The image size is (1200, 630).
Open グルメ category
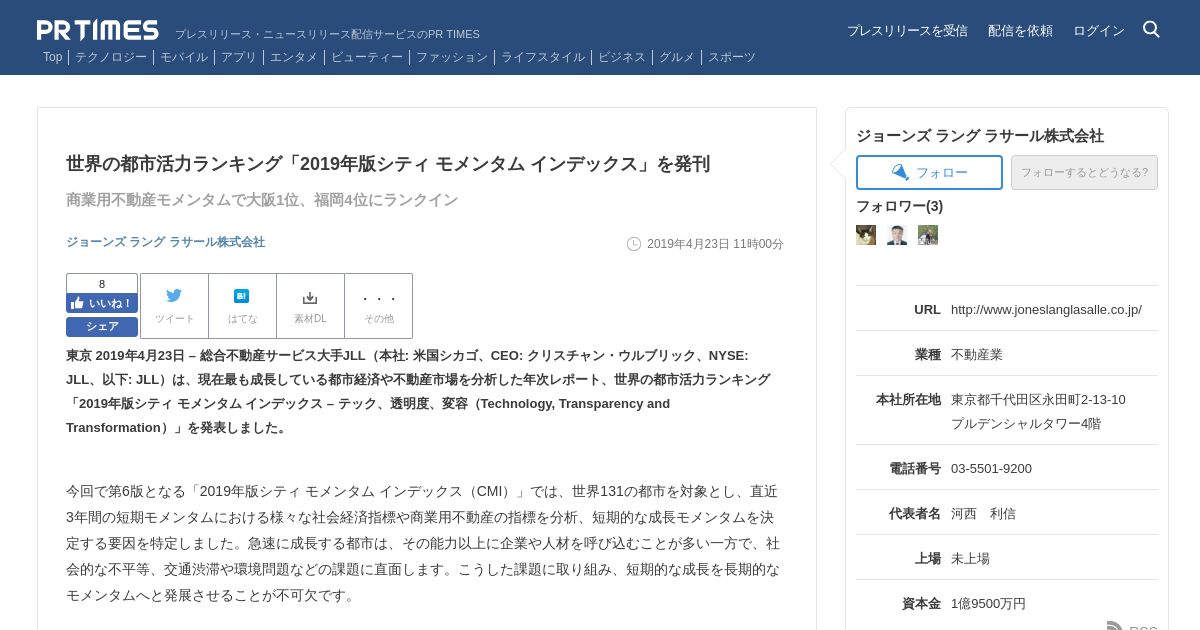point(677,57)
